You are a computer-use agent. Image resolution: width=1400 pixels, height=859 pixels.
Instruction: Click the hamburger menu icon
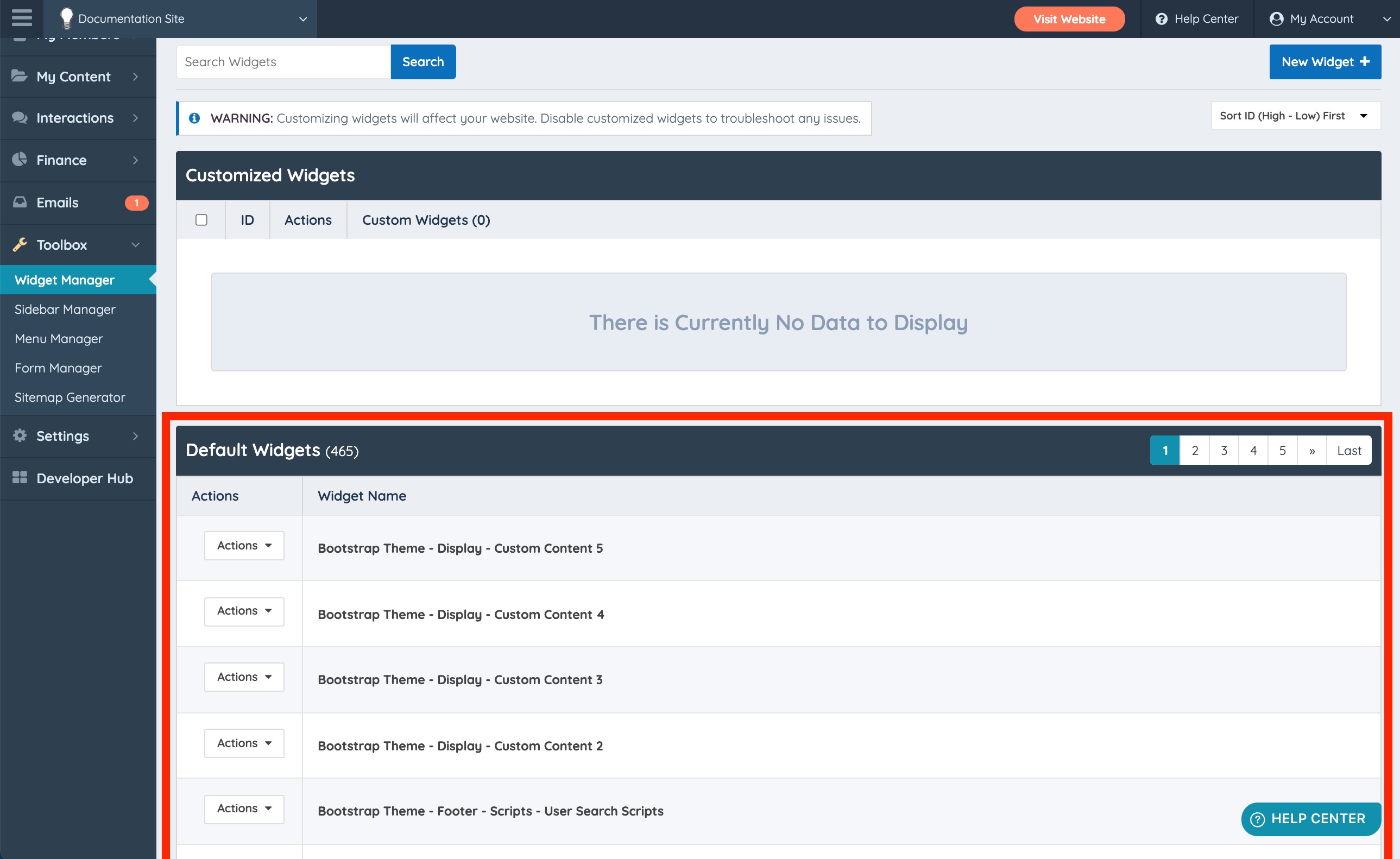click(x=22, y=18)
